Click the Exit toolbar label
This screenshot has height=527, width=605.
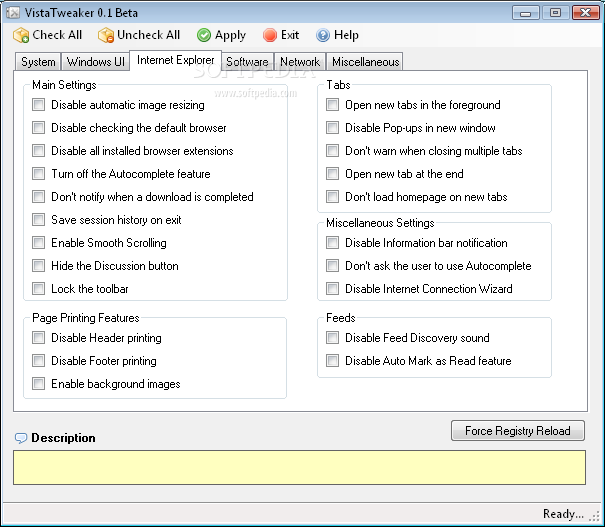click(290, 35)
